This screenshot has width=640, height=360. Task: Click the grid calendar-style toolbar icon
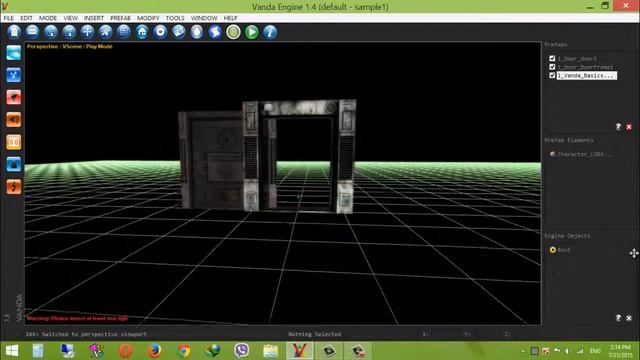124,32
